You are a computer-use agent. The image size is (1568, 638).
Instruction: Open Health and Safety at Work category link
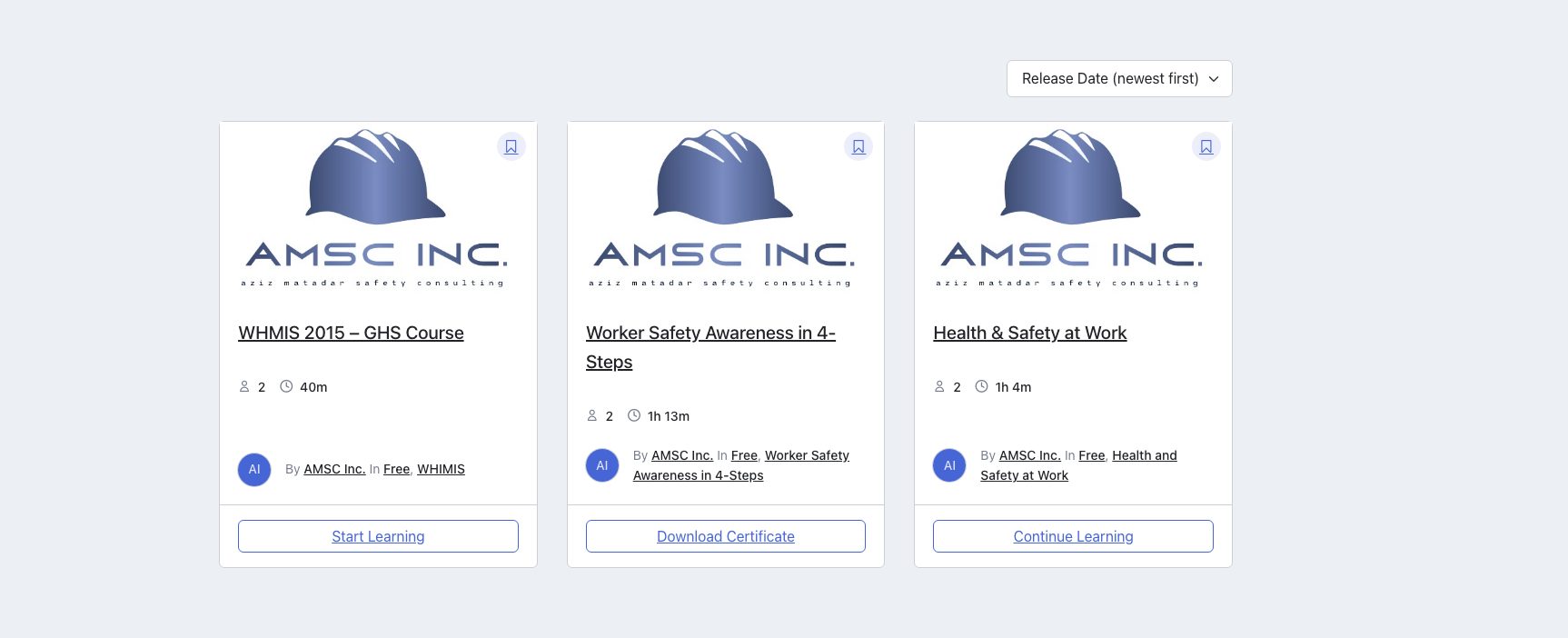(x=1078, y=465)
